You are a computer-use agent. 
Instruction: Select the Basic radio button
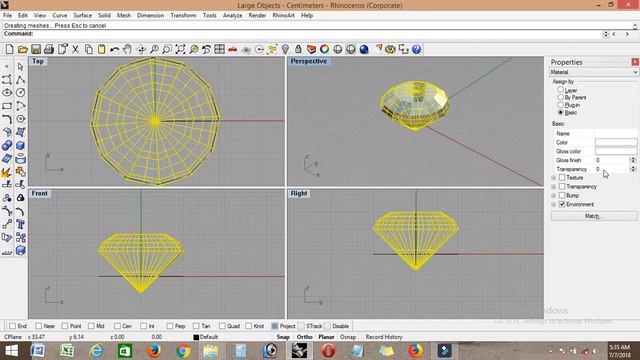coord(560,112)
